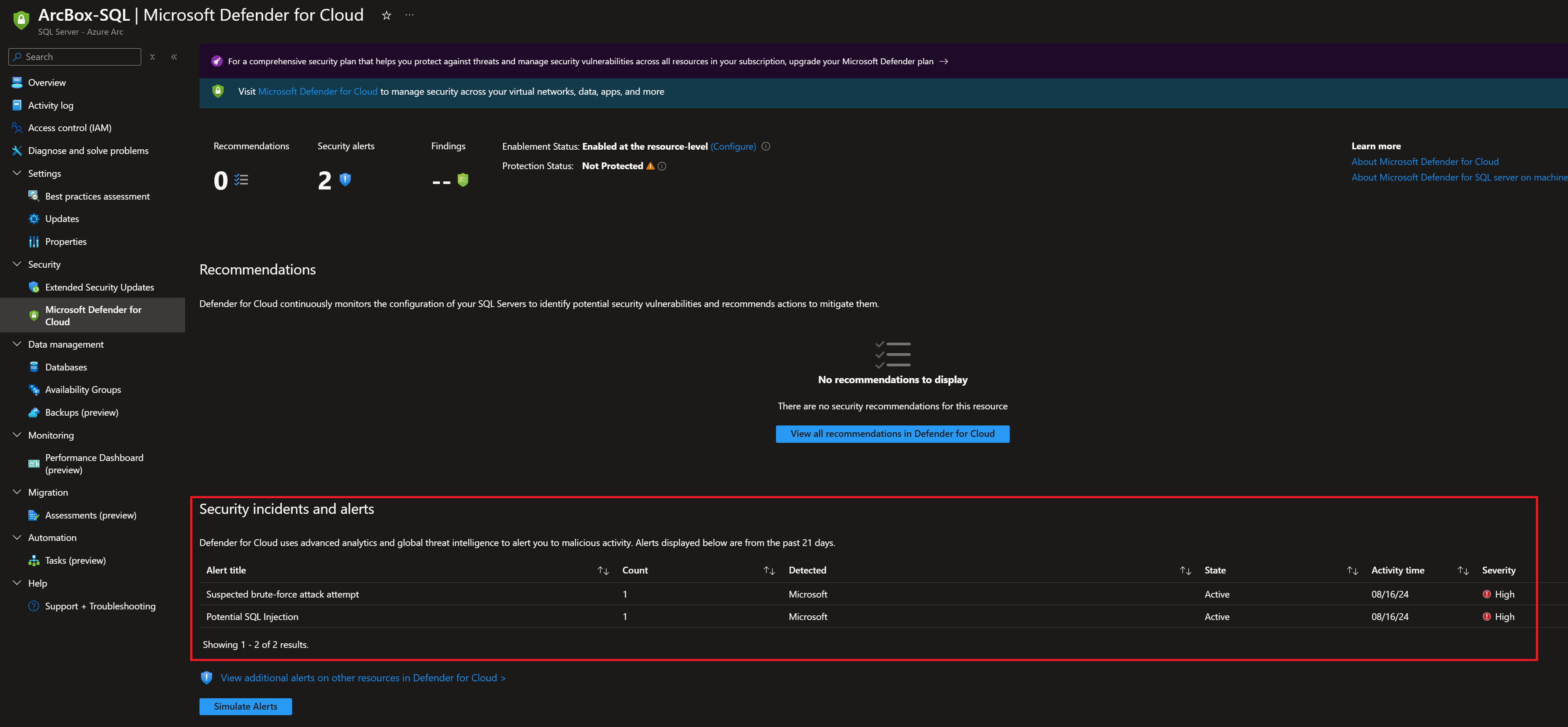
Task: Click the Simulate Alerts button
Action: (x=245, y=706)
